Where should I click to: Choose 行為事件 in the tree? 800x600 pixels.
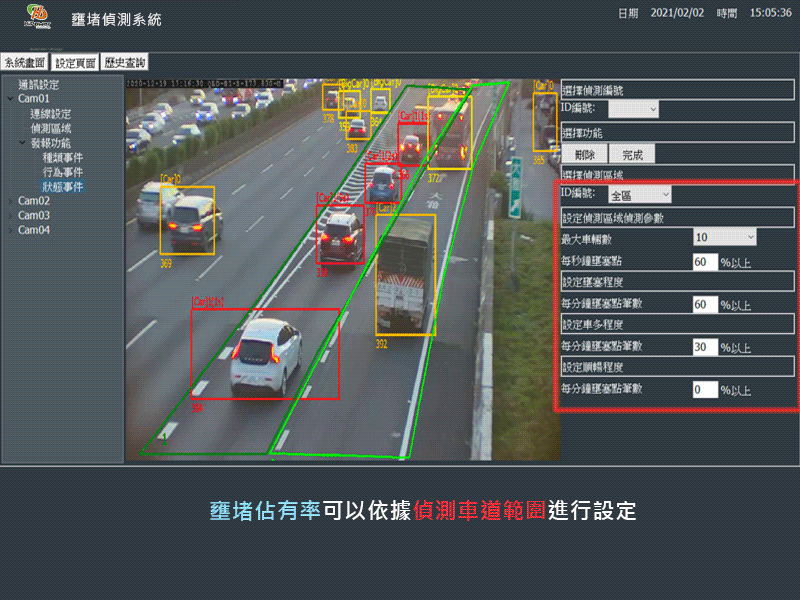pyautogui.click(x=62, y=172)
